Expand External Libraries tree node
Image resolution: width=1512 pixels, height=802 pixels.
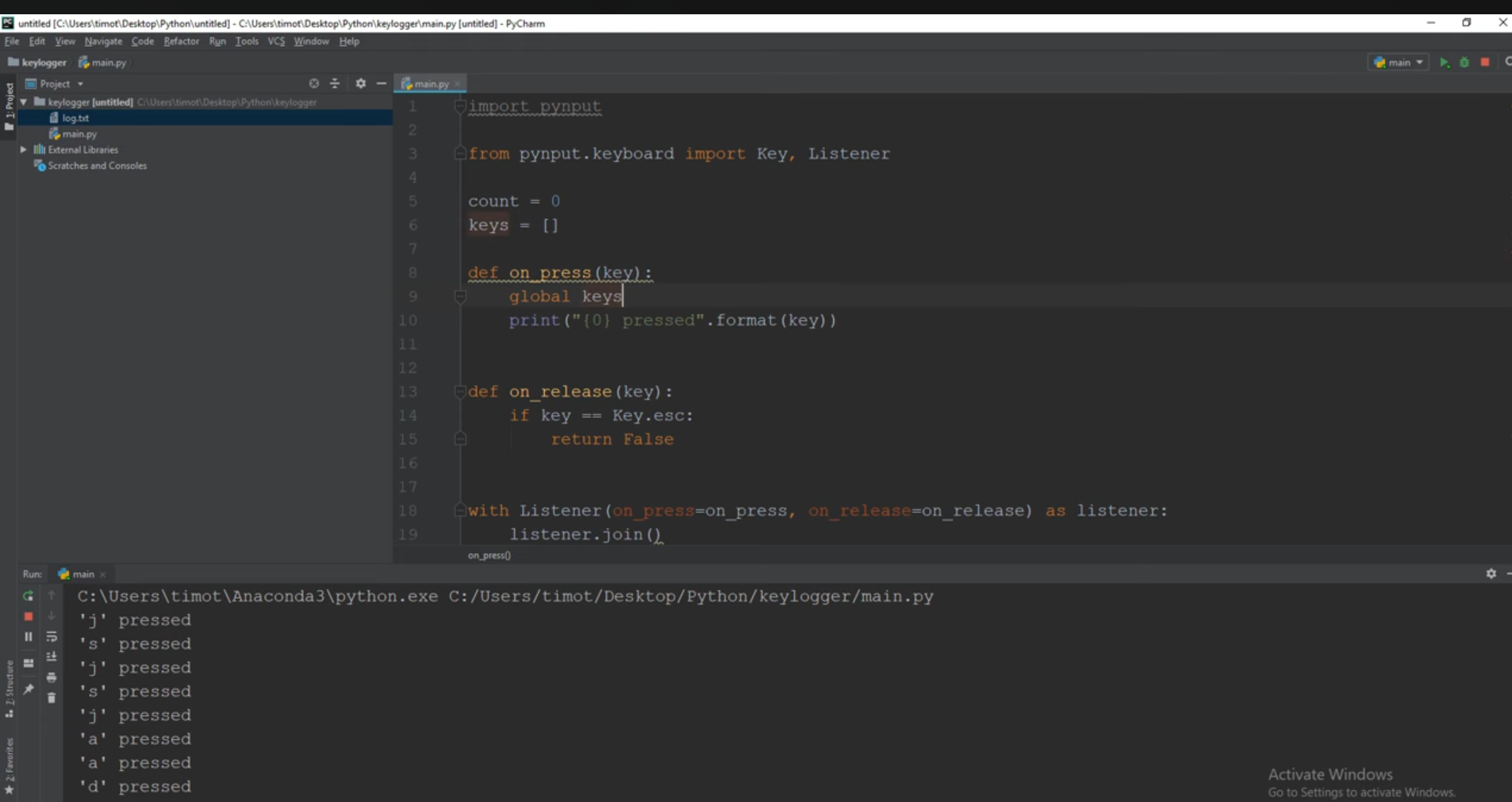24,149
